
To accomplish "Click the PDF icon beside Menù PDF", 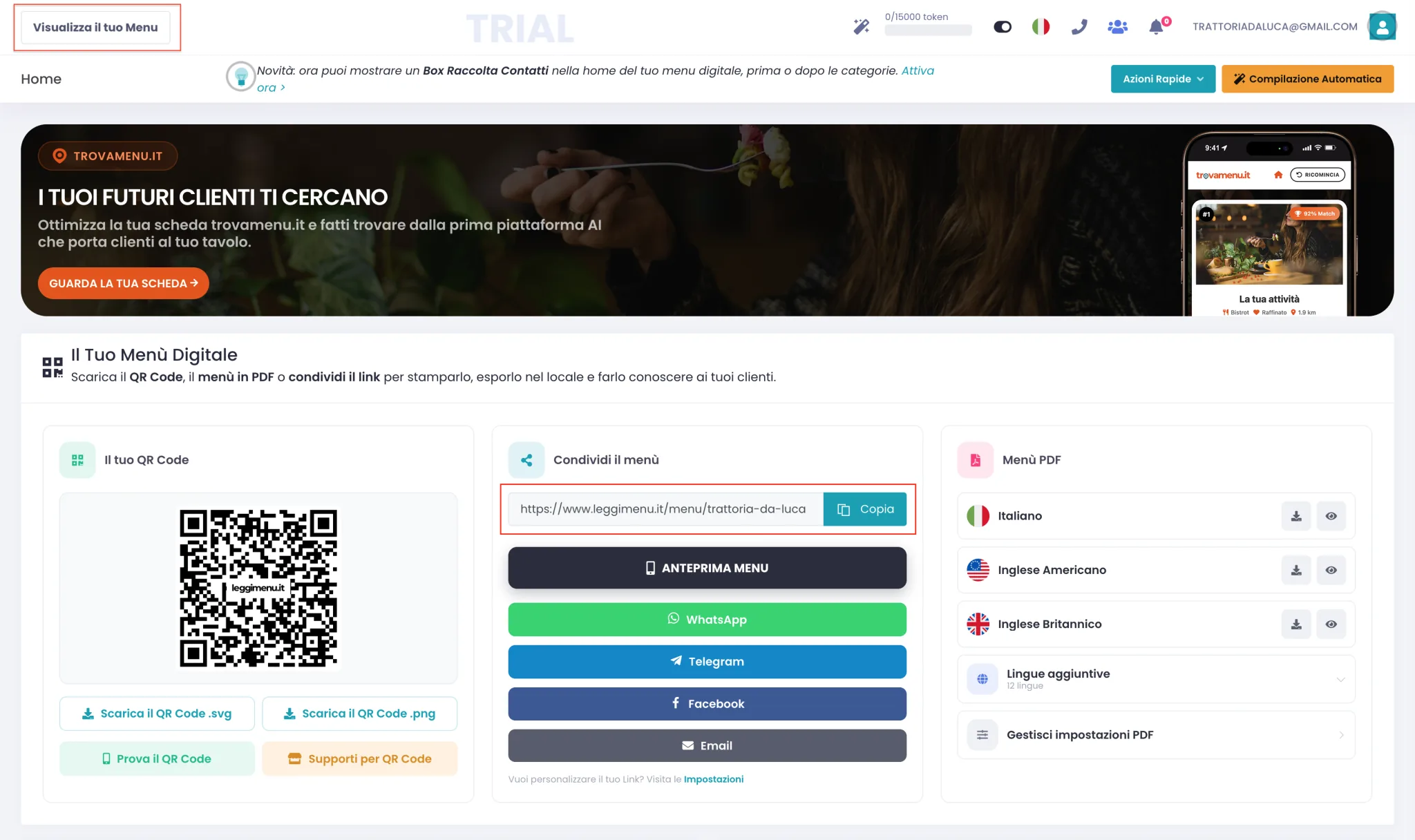I will coord(976,460).
